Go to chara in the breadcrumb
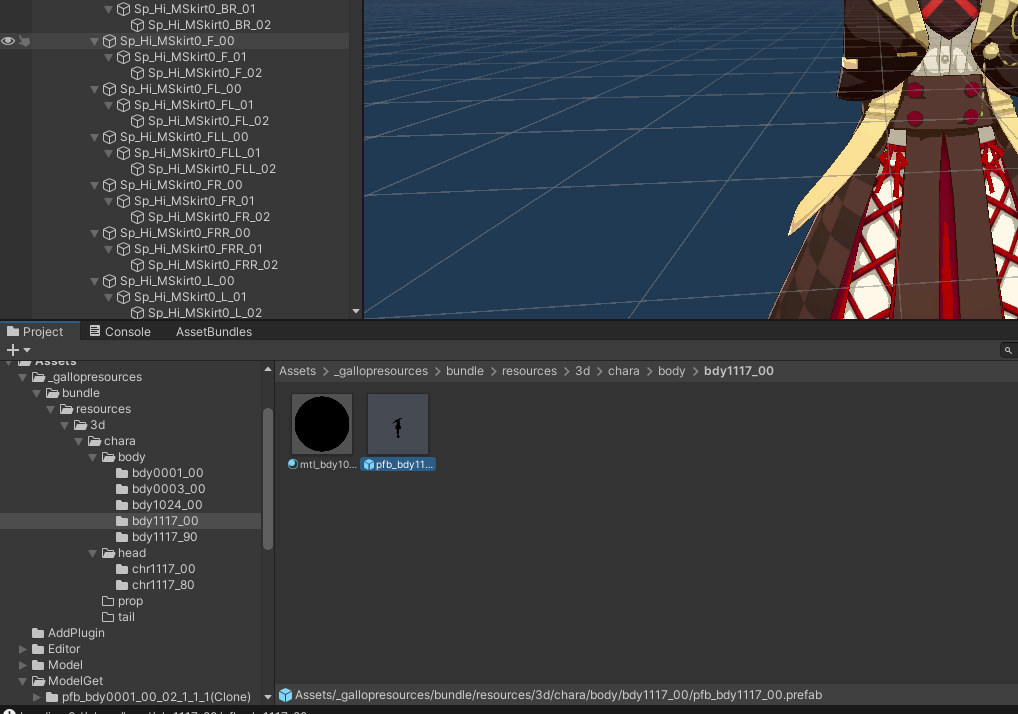Image resolution: width=1018 pixels, height=714 pixels. 623,371
